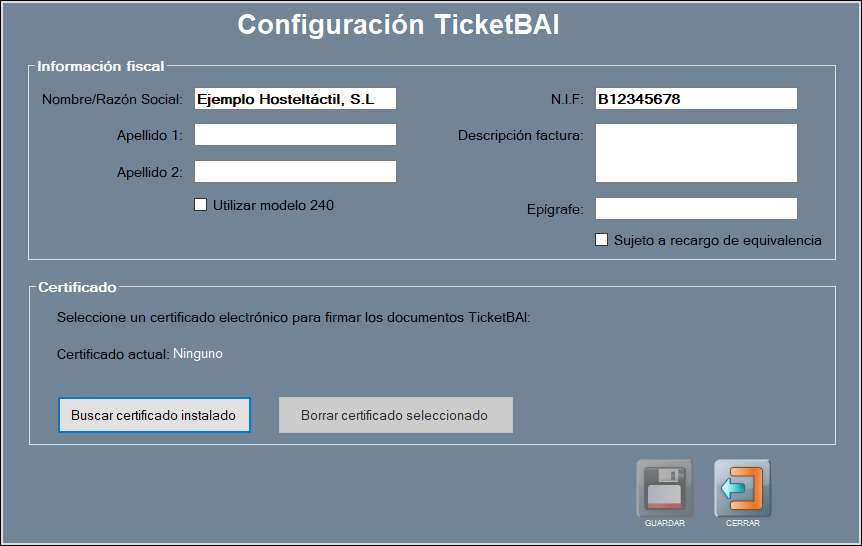Click the Nombre/Razón Social label

(x=112, y=99)
